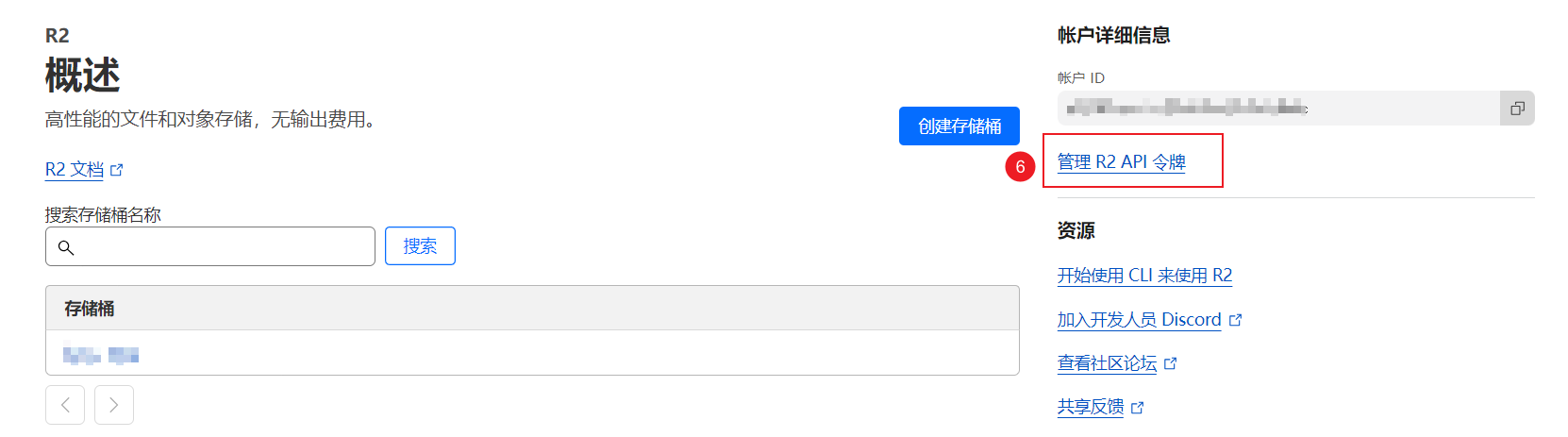Screen dimensions: 1568x437
Task: Go to the previous page of buckets
Action: (x=65, y=405)
